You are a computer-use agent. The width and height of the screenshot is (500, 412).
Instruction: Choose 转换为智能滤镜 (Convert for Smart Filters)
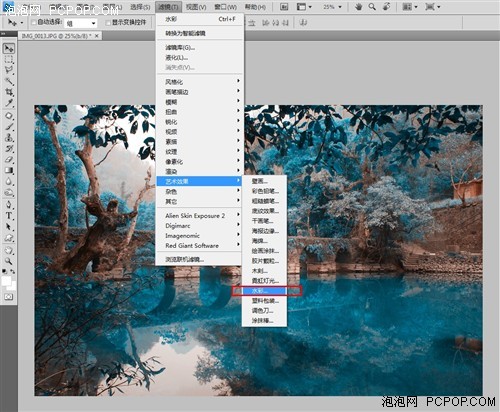200,33
